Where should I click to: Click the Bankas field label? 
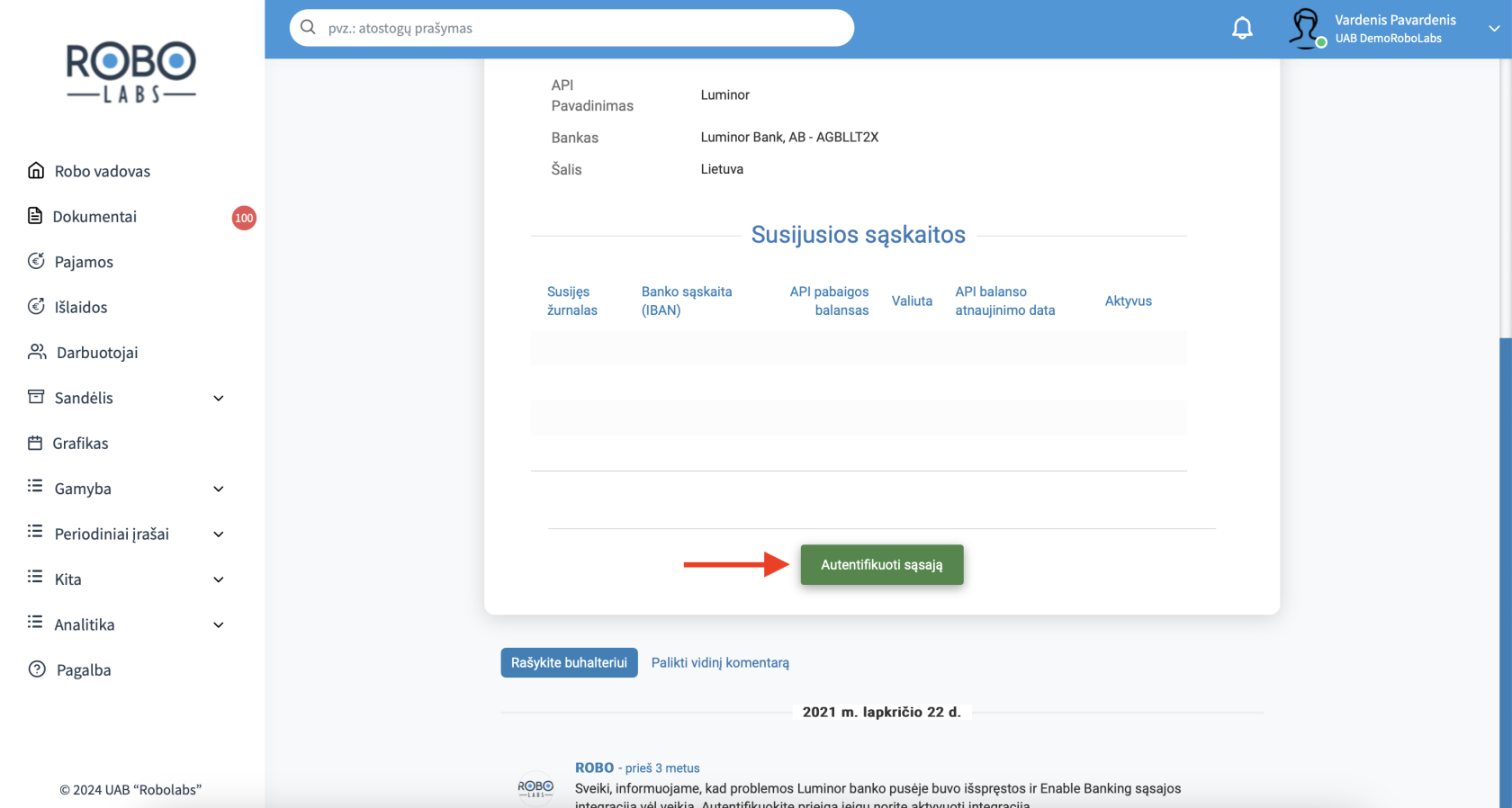tap(575, 138)
